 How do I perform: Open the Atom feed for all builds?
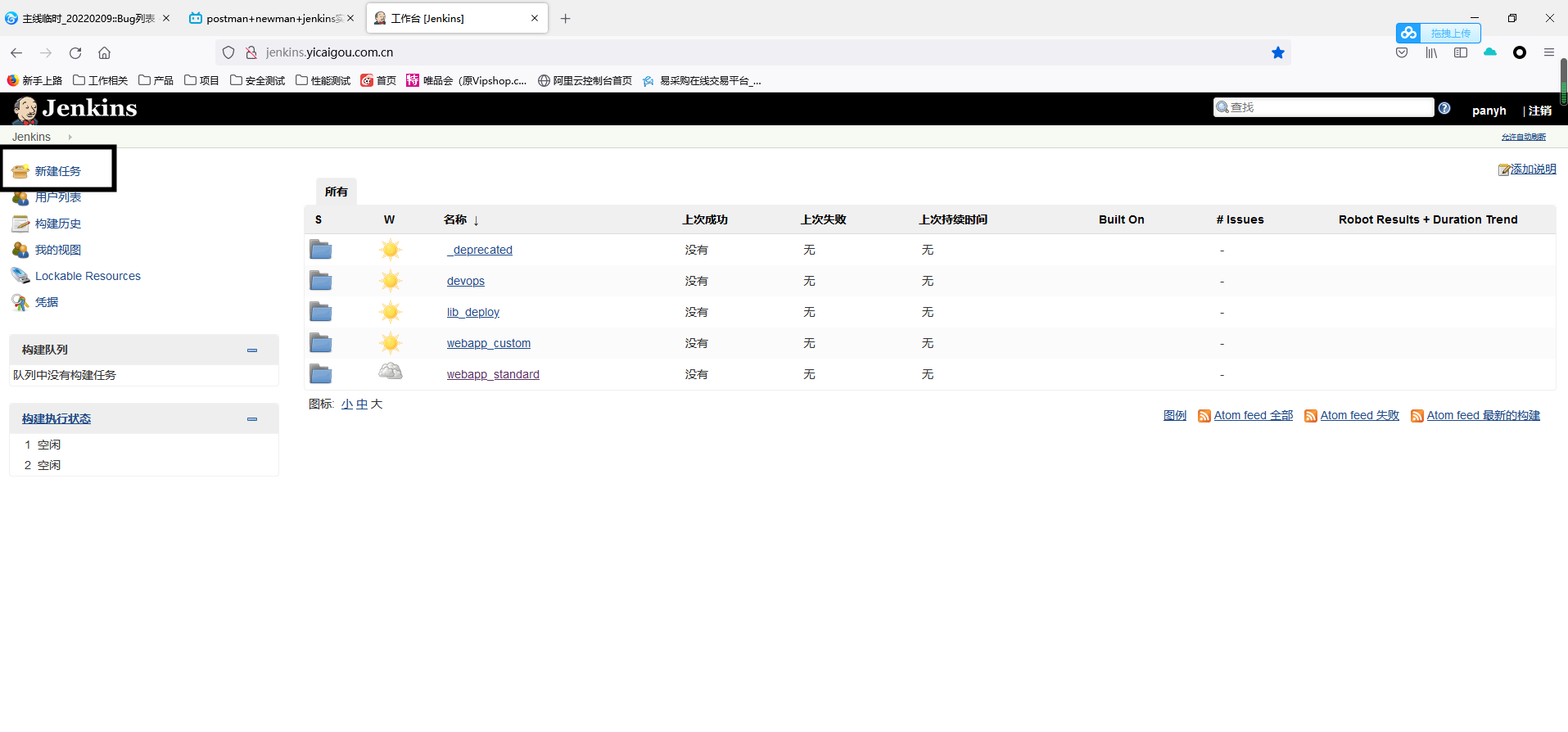[1253, 415]
